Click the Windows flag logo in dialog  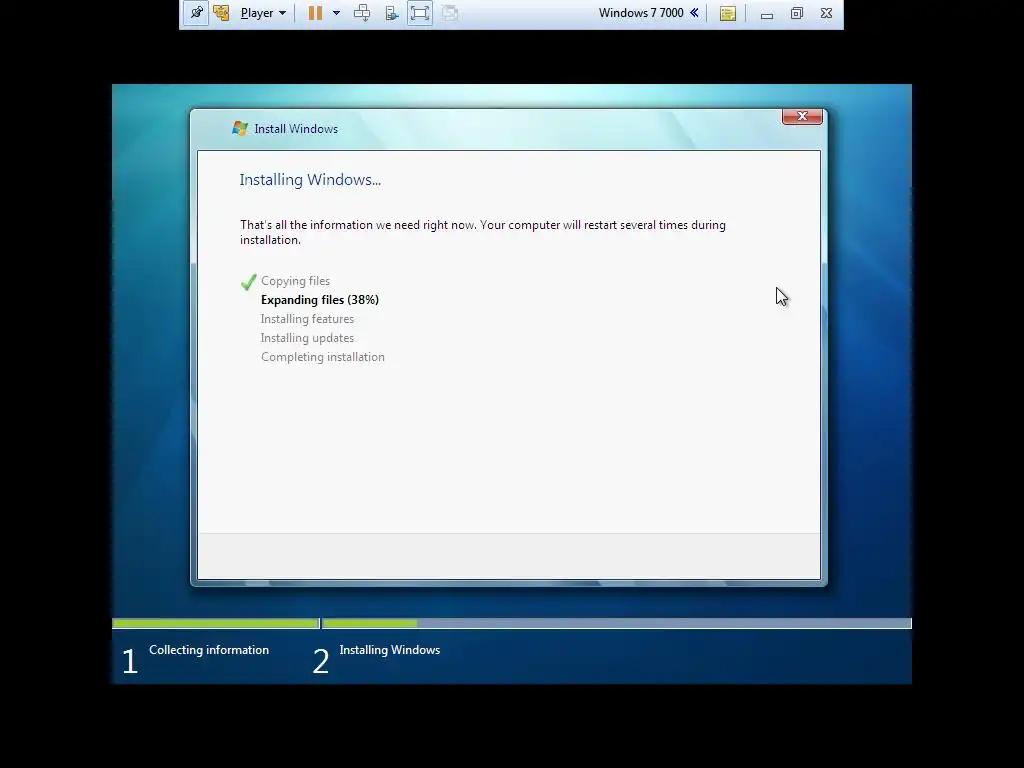pyautogui.click(x=240, y=129)
